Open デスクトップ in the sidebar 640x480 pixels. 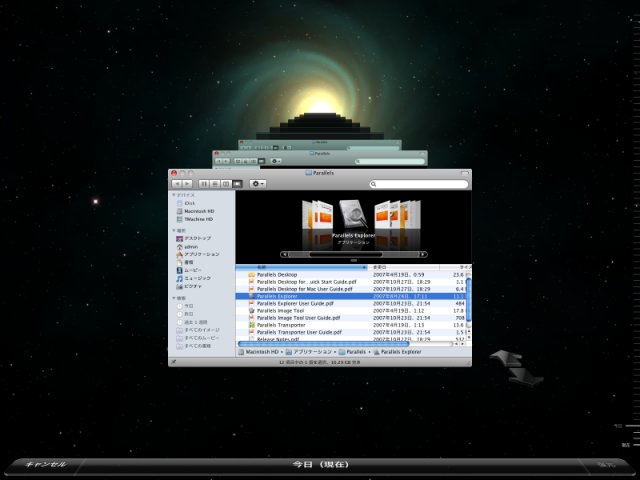pos(193,238)
